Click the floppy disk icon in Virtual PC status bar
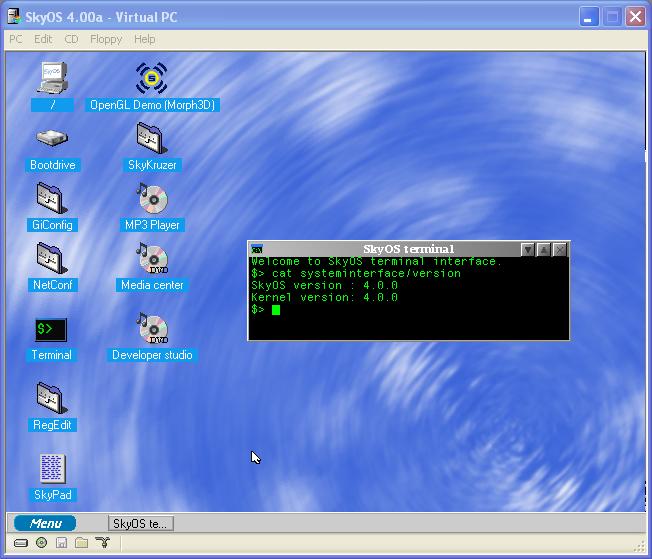This screenshot has height=559, width=652. coord(62,542)
